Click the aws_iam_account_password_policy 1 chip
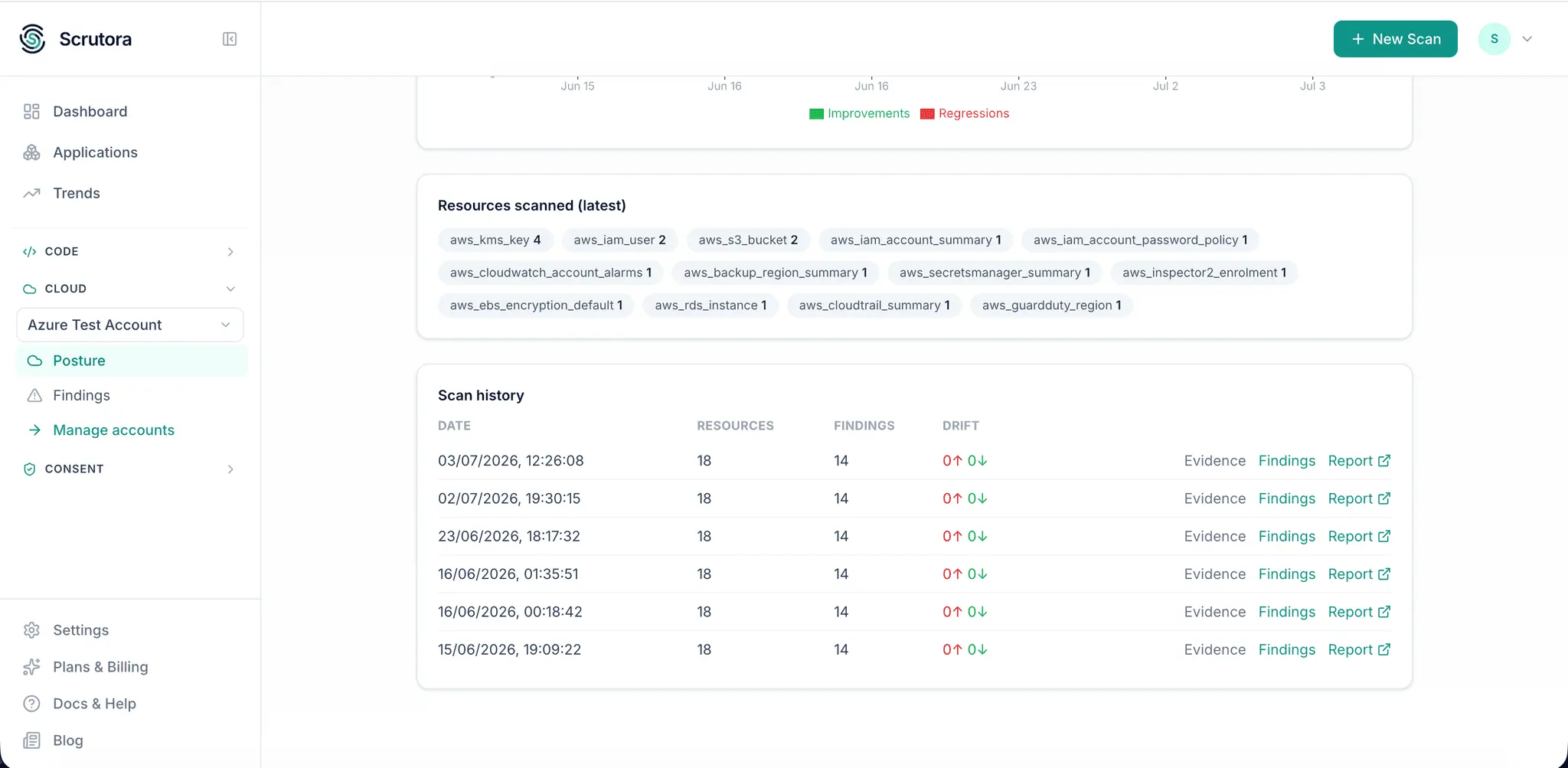 click(x=1140, y=240)
